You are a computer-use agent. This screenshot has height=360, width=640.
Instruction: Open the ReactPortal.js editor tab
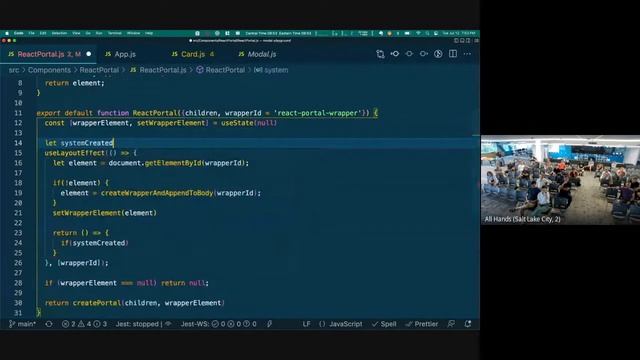point(48,54)
